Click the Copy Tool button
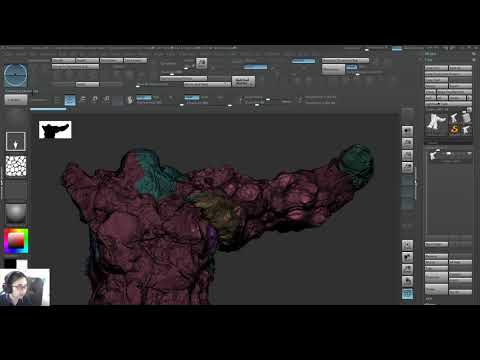Screen dimensions: 480x360 [436, 80]
